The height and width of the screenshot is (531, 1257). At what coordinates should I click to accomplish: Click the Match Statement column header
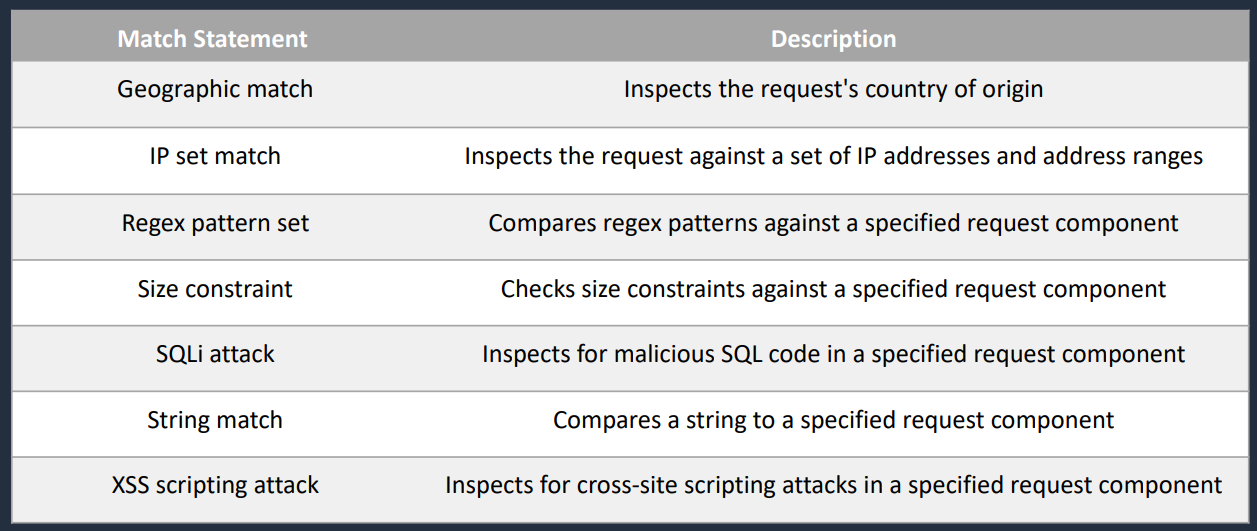[x=213, y=40]
